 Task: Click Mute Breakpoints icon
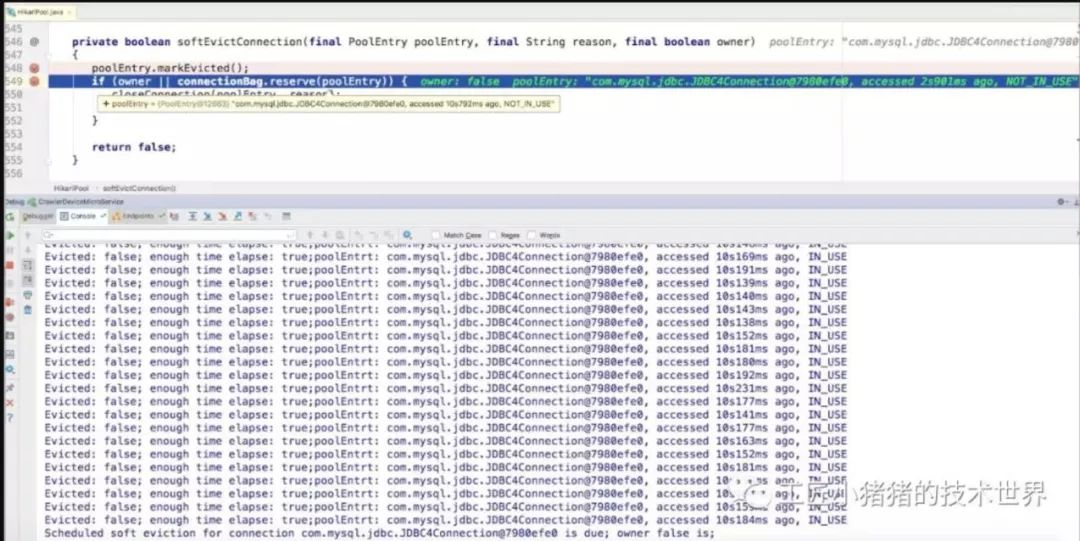click(x=10, y=318)
